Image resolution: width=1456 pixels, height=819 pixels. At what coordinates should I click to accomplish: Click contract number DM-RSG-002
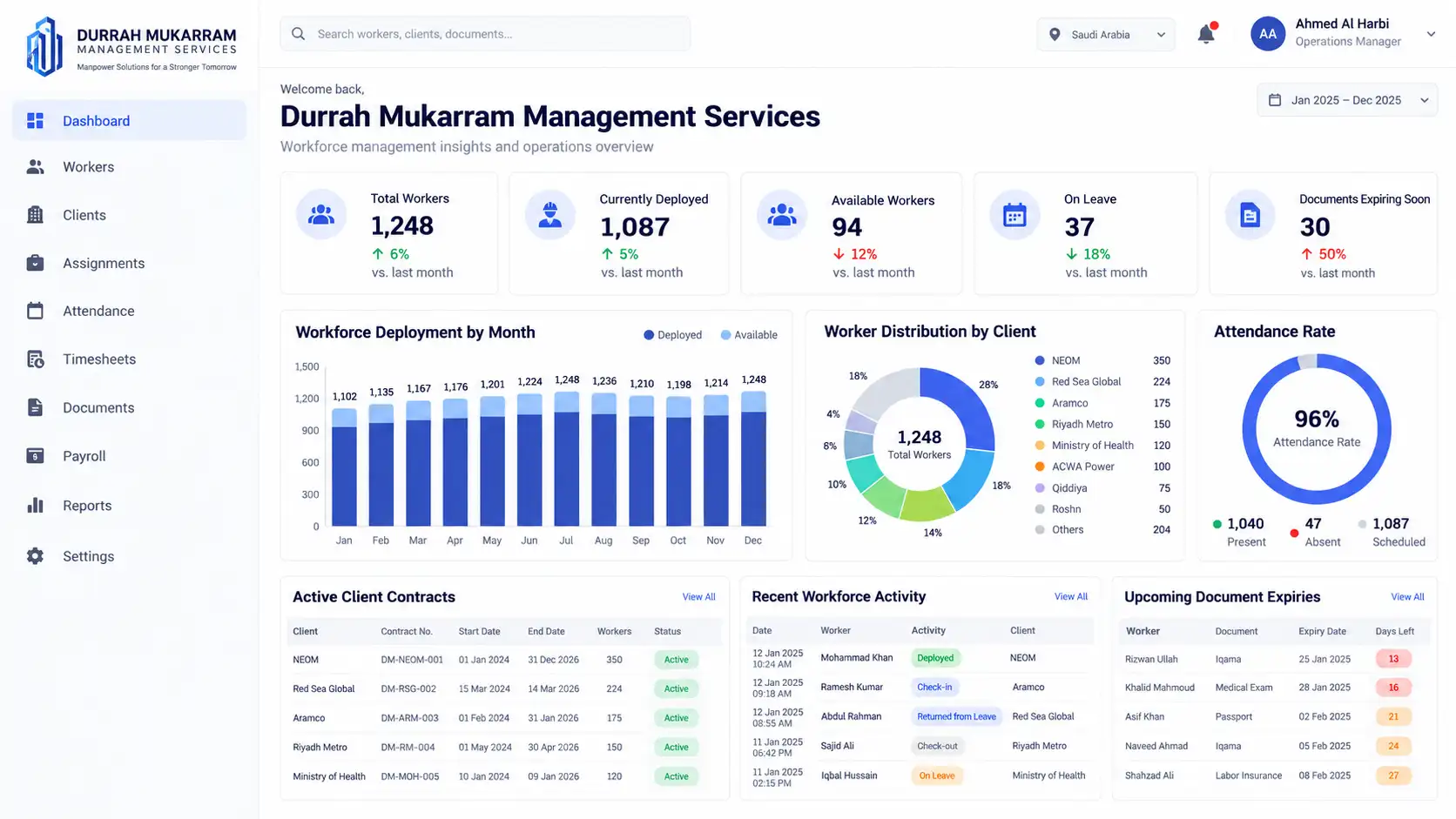click(x=408, y=688)
